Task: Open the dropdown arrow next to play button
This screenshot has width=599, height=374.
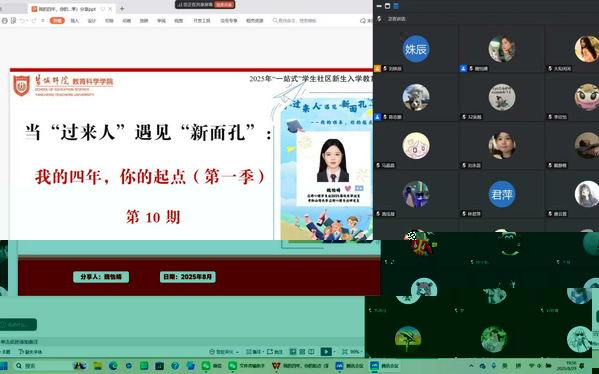Action: click(334, 352)
